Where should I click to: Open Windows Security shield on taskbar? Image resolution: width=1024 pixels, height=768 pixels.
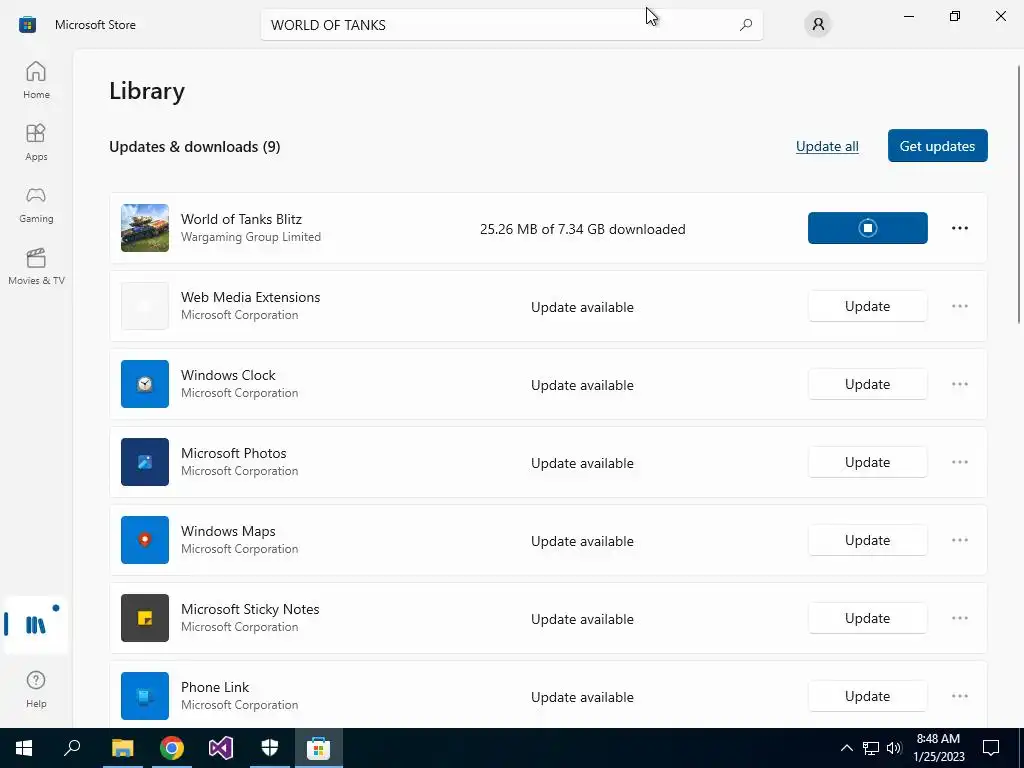270,748
